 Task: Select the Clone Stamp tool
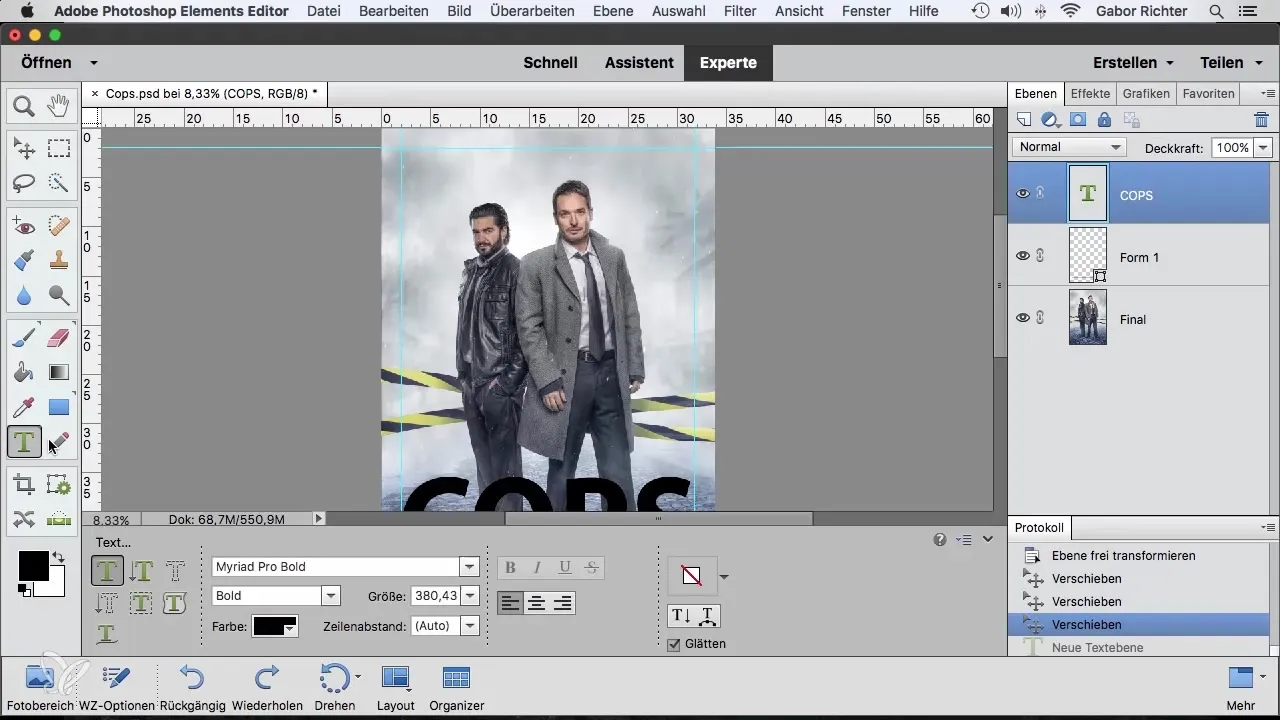point(59,261)
